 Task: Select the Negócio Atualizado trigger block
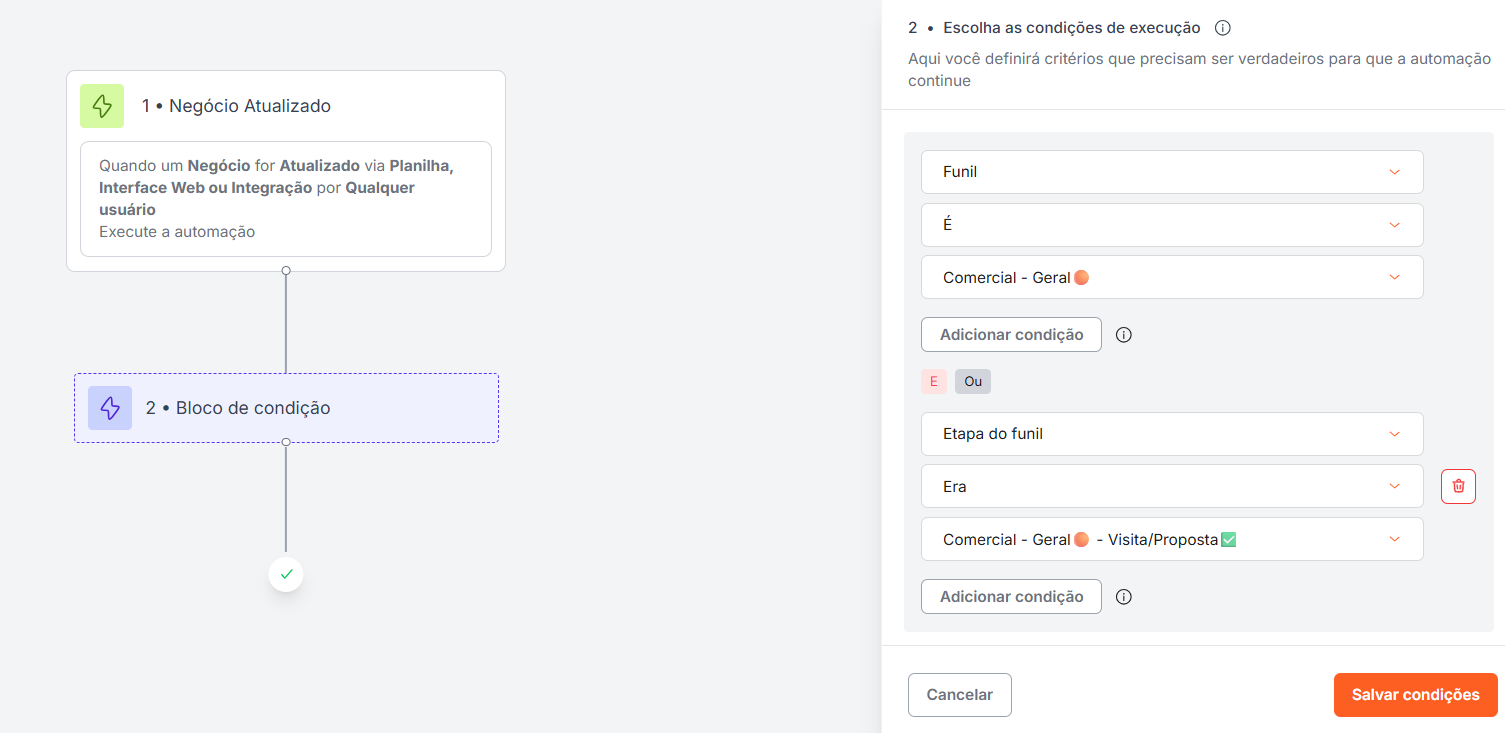pos(286,171)
